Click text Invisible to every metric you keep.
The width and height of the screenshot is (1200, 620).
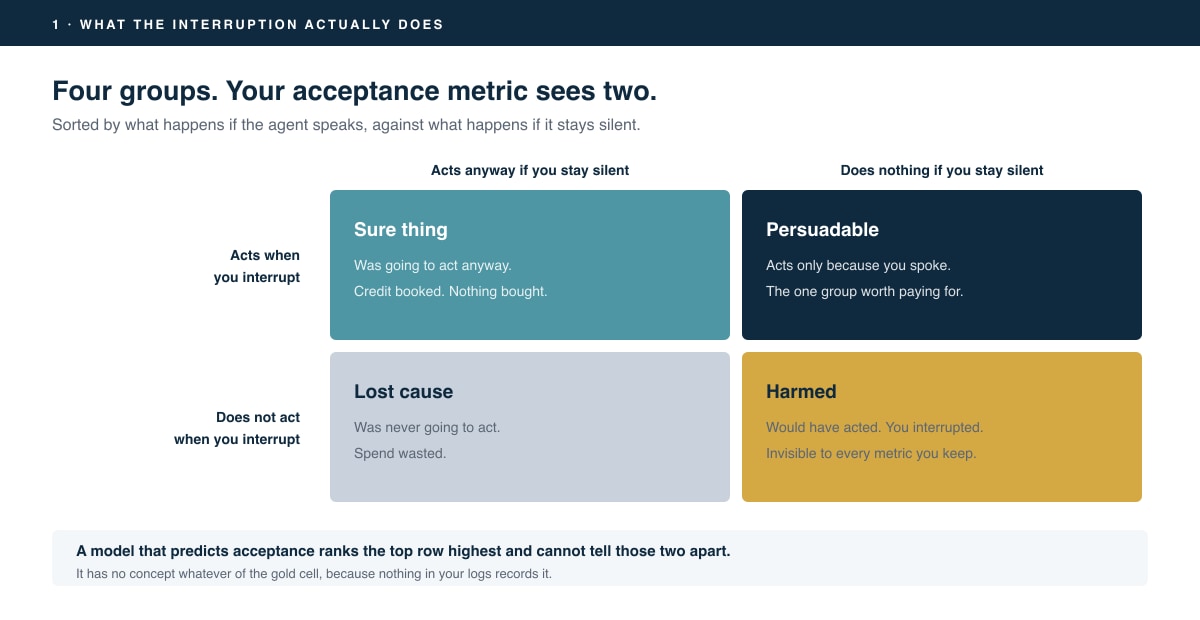871,454
